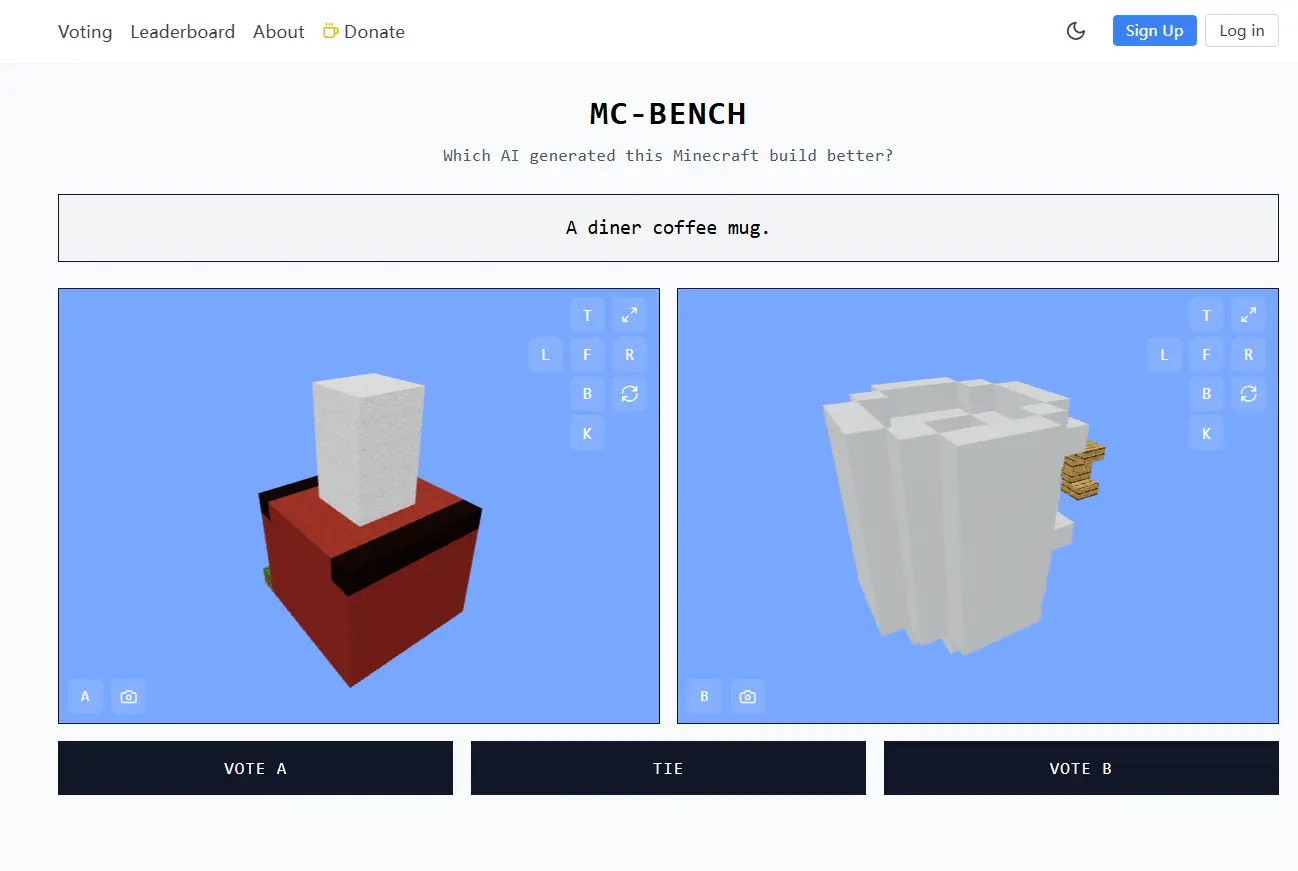1298x871 pixels.
Task: Toggle dark mode with the moon icon
Action: [x=1076, y=31]
